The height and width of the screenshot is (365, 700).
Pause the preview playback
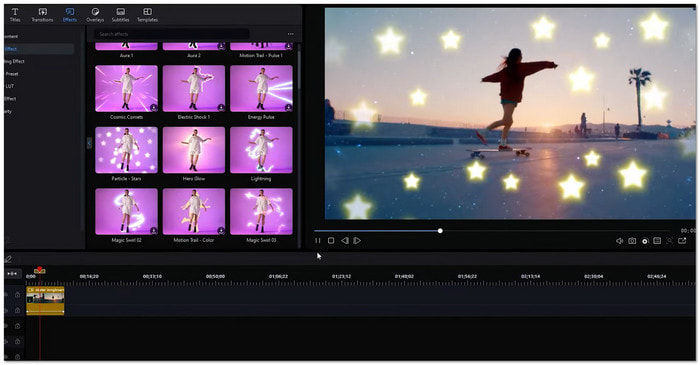pos(318,241)
